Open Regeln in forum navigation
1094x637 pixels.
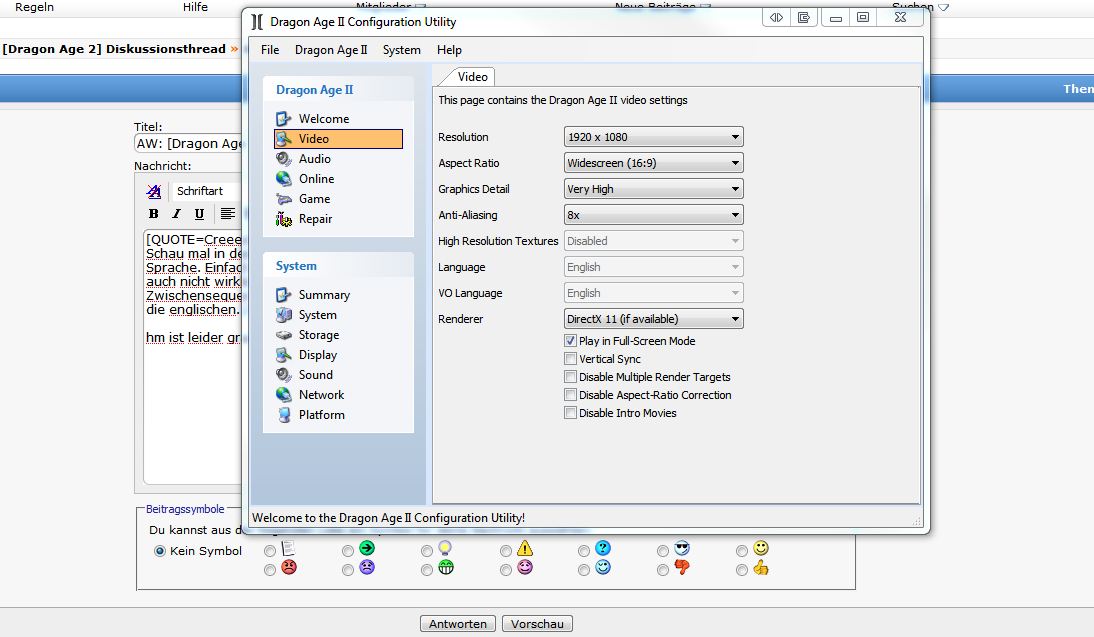pyautogui.click(x=34, y=7)
